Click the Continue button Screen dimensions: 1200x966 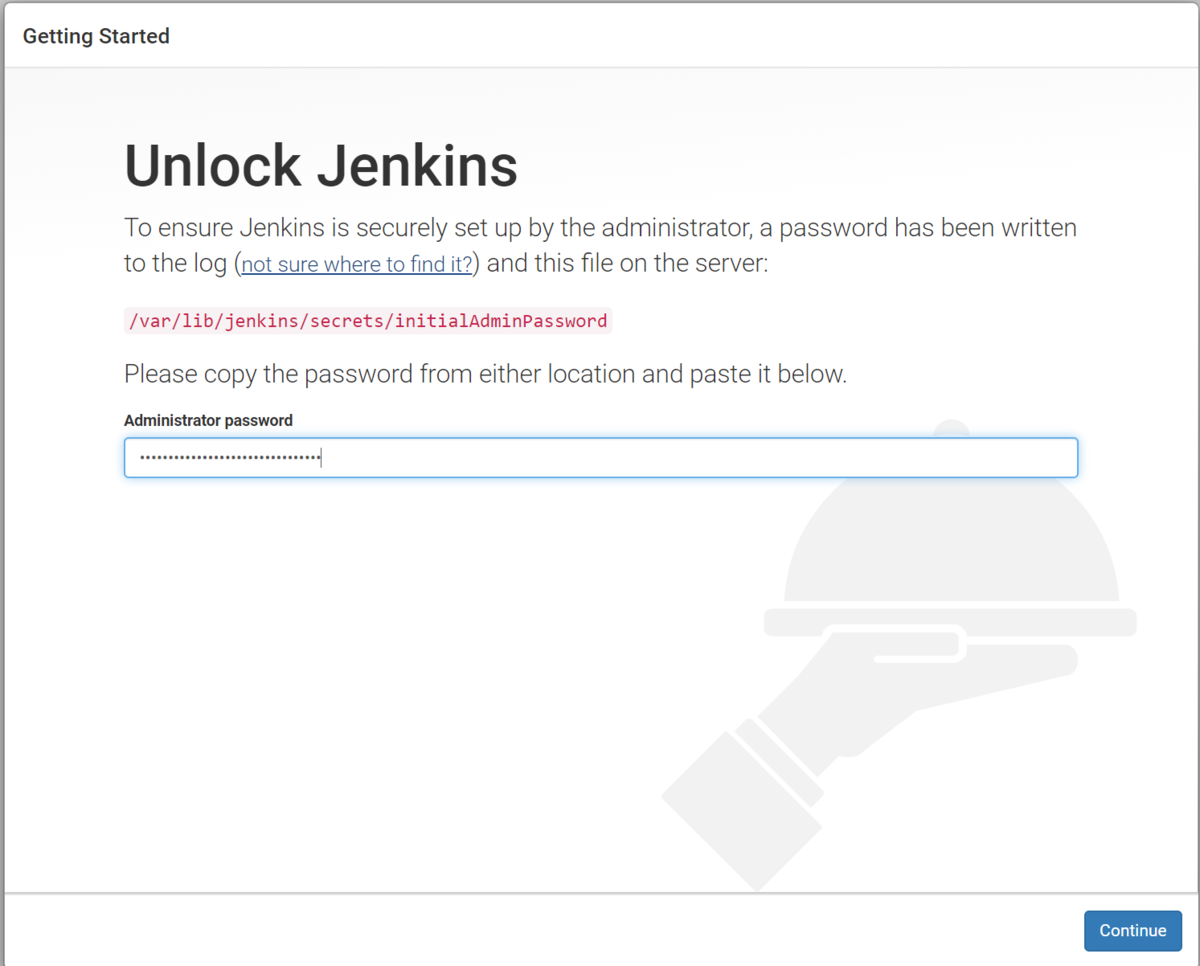(1132, 930)
